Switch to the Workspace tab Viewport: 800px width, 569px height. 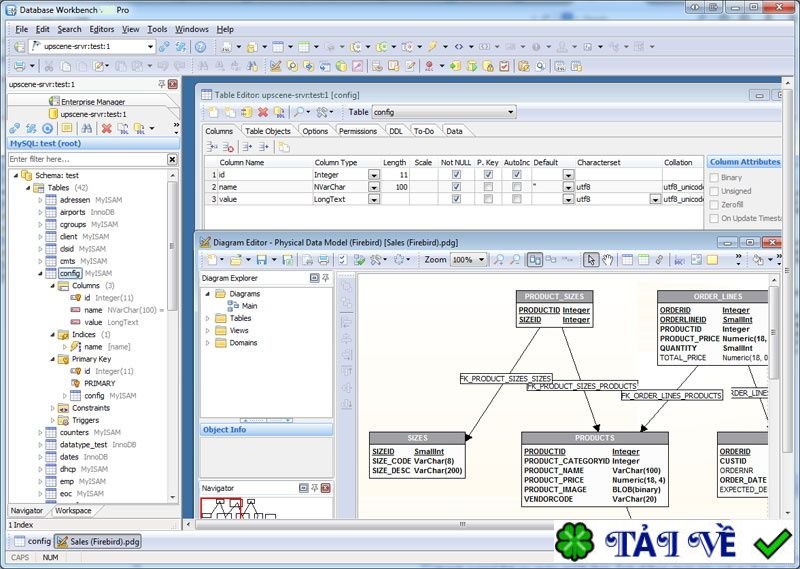click(73, 510)
